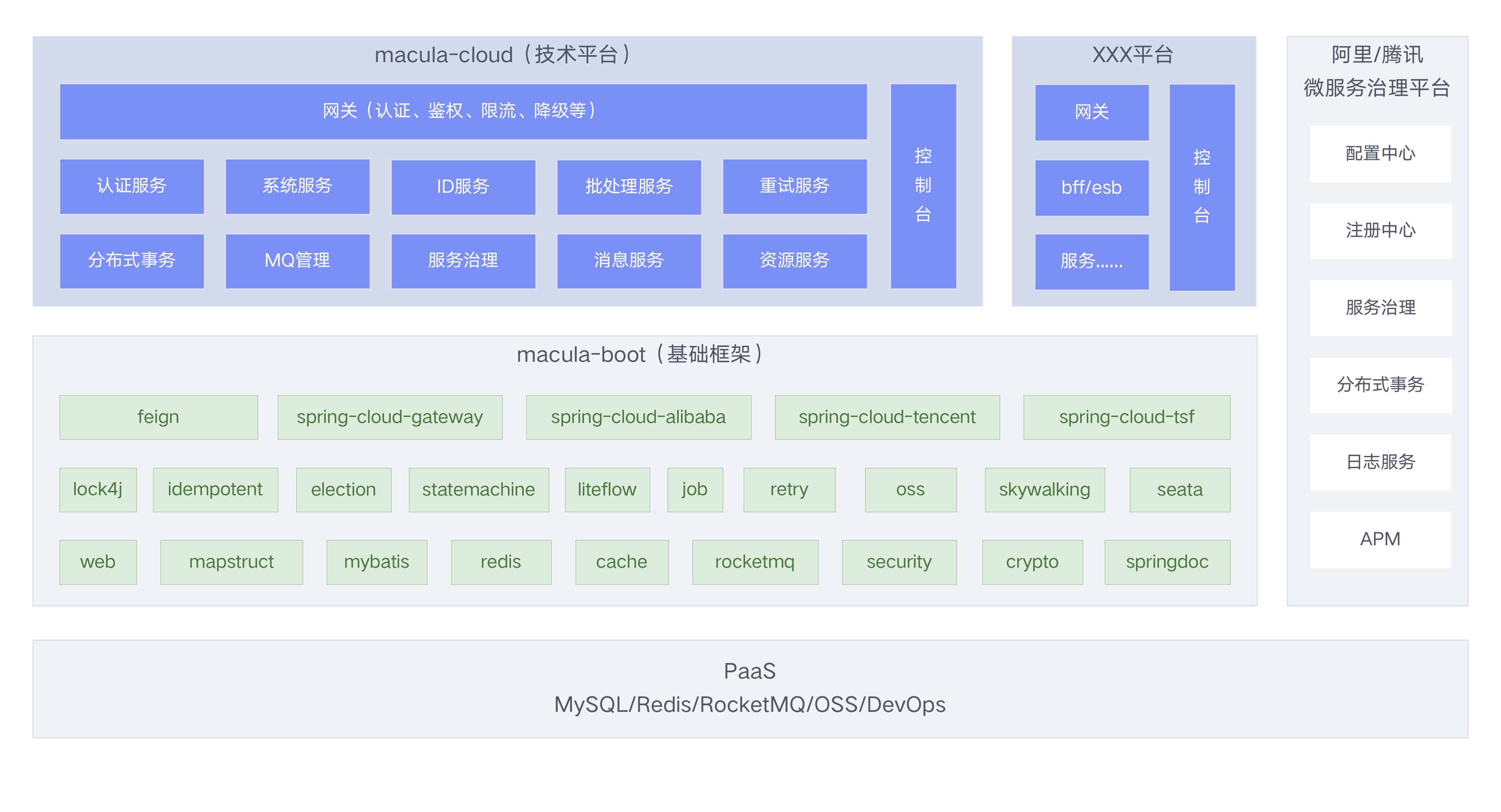Screen dimensions: 1501x812
Task: Select the 分布式事务 block in macula-cloud
Action: pos(132,260)
